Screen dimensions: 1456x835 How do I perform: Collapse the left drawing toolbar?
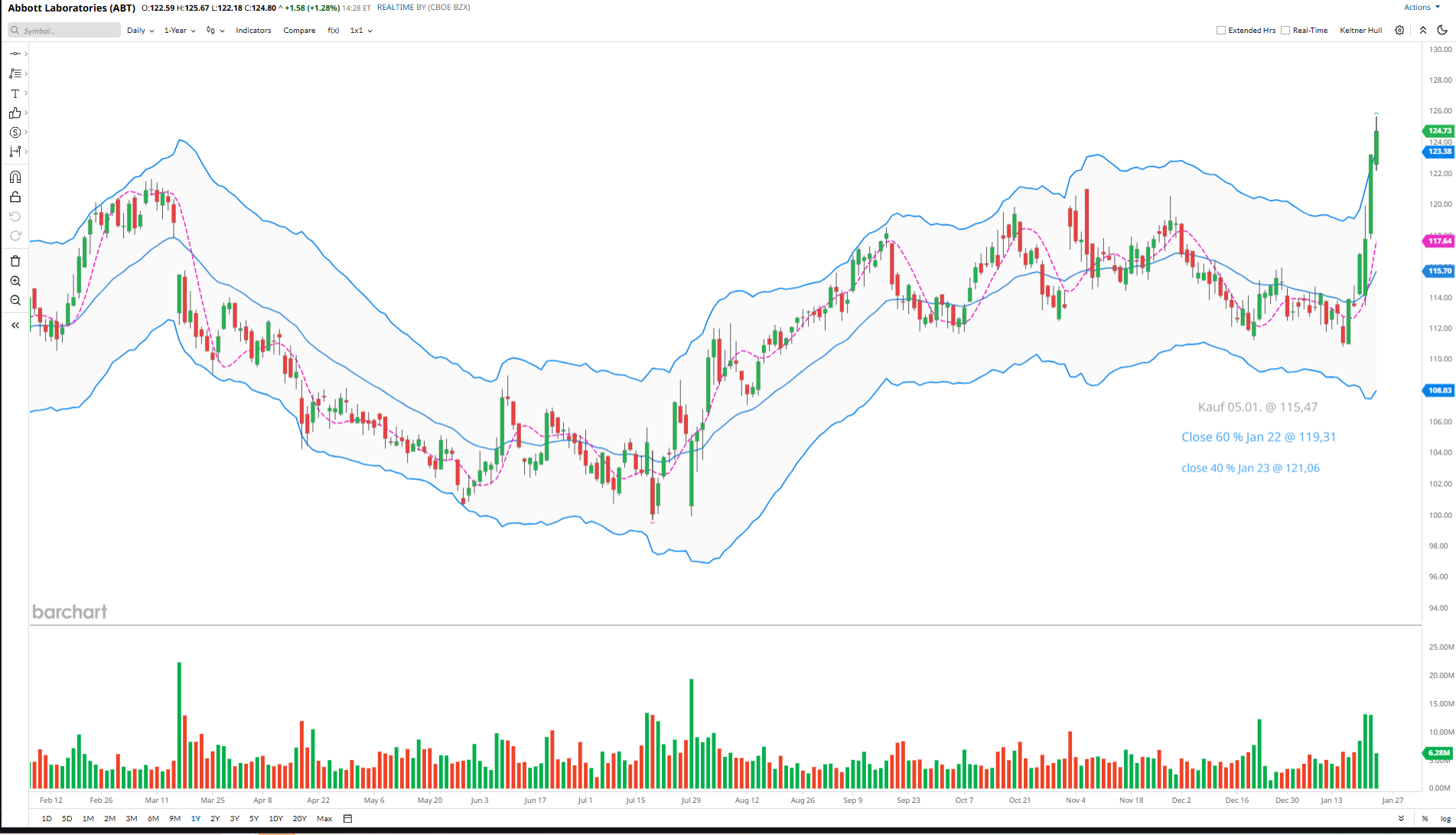pos(15,325)
